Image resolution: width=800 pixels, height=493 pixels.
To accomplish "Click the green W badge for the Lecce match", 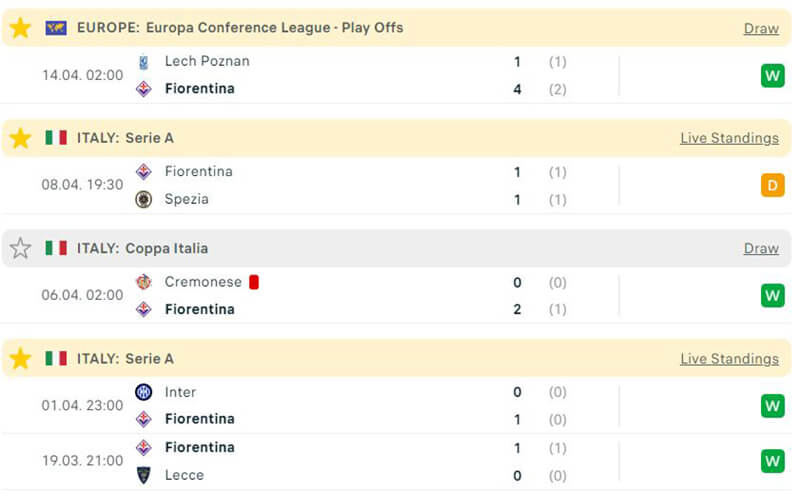I will pos(772,461).
